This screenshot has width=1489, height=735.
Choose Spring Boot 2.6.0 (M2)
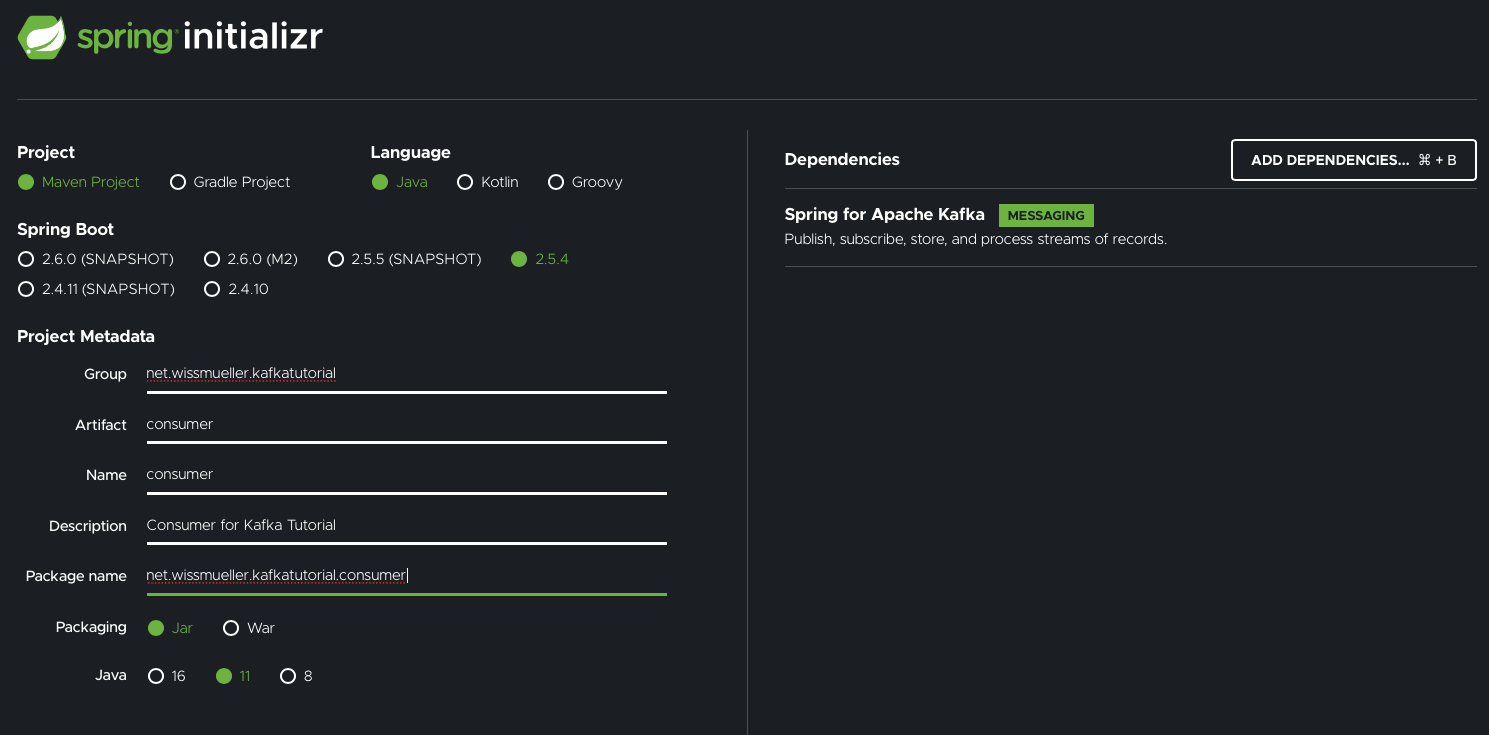pos(212,259)
